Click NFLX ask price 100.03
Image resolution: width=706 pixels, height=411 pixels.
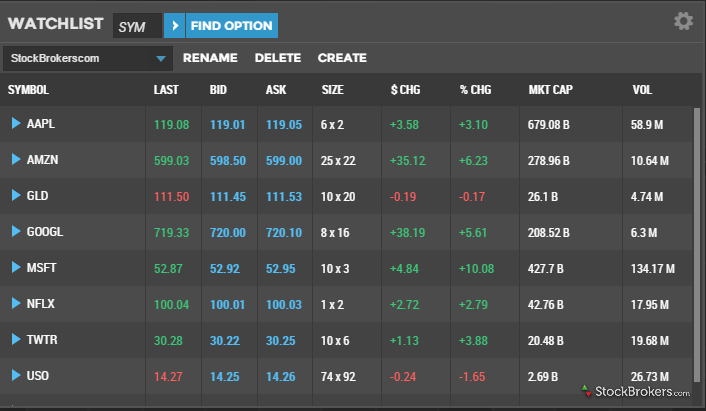284,305
